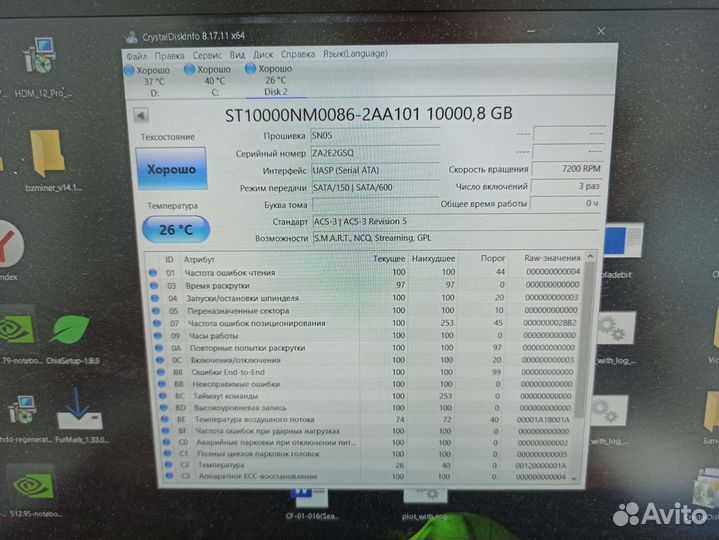The image size is (719, 540).
Task: Click status dot of 'Включения/отключения' row
Action: pos(160,360)
